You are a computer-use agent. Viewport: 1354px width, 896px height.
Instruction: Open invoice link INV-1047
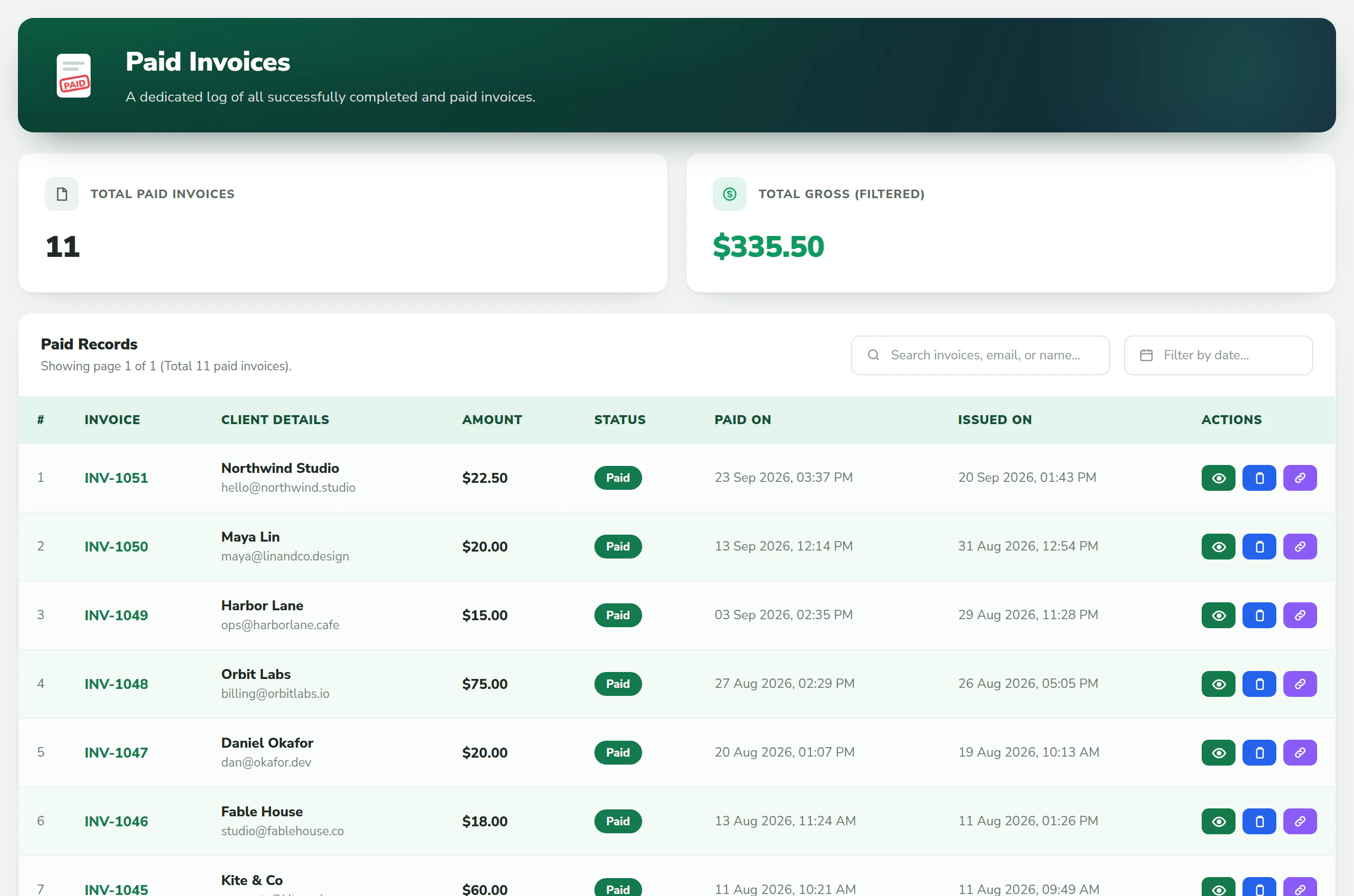pyautogui.click(x=116, y=753)
